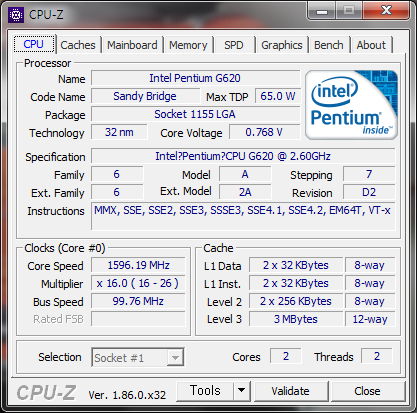Viewport: 417px width, 413px height.
Task: Open the About tab
Action: [371, 45]
